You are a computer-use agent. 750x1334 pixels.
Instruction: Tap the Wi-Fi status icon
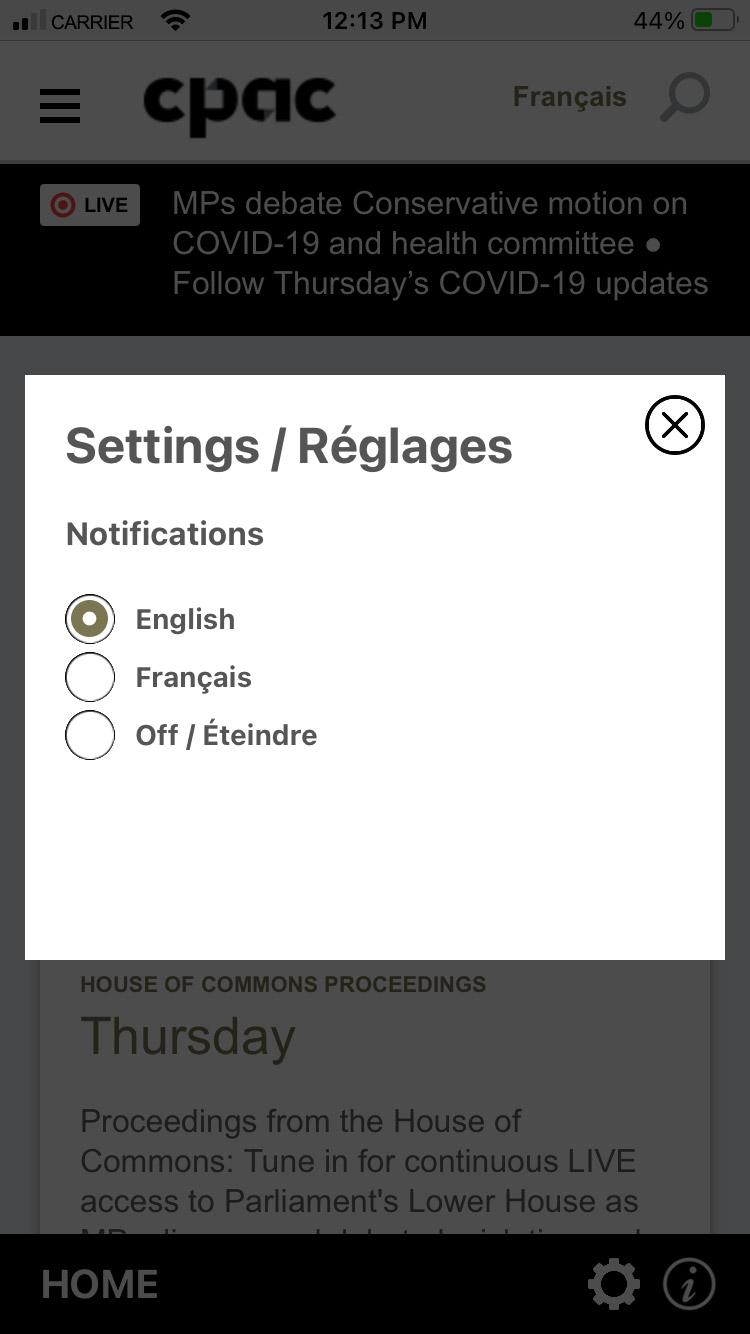point(176,21)
